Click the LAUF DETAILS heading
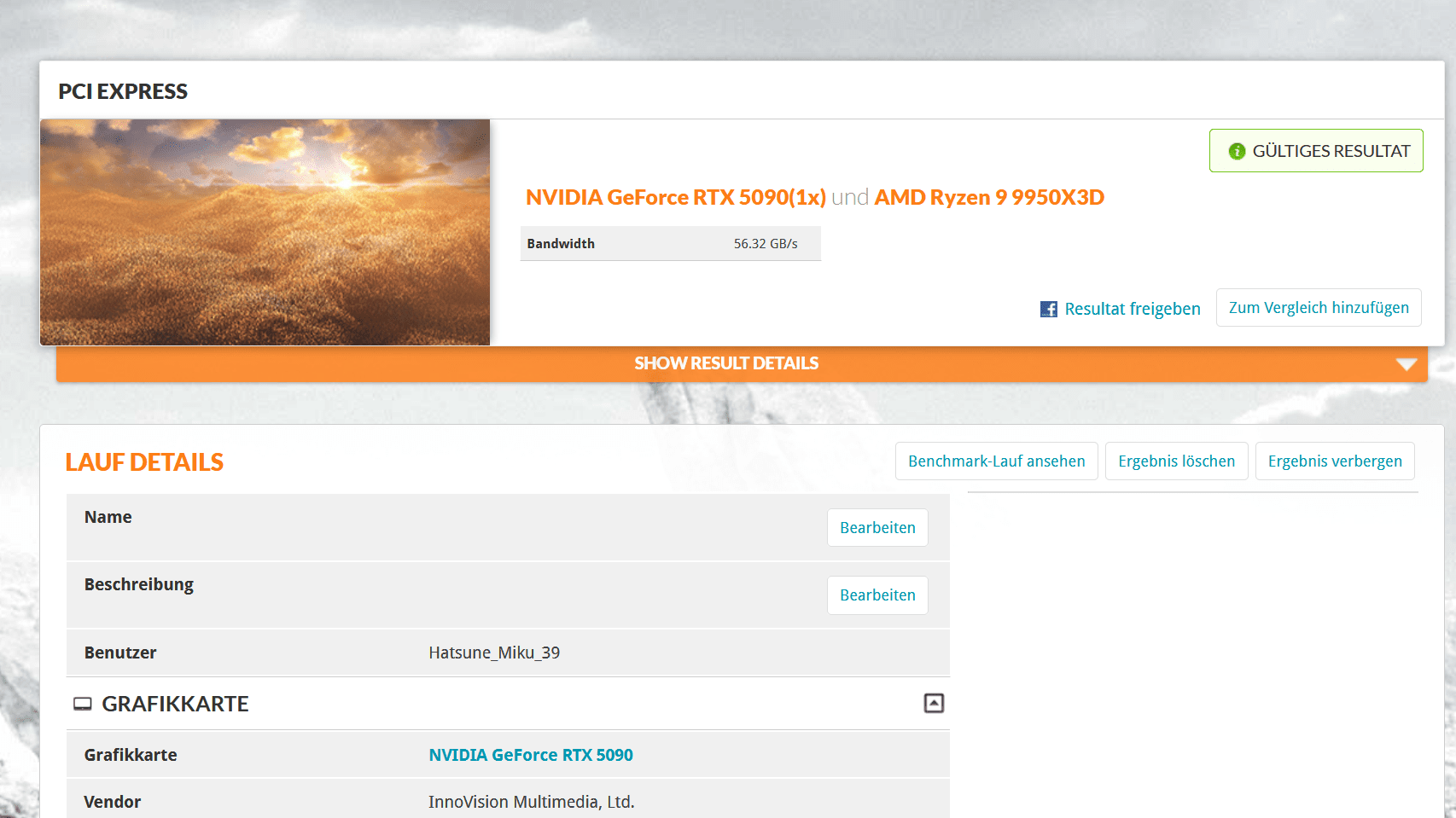Screen dimensions: 1456x818 click(144, 461)
